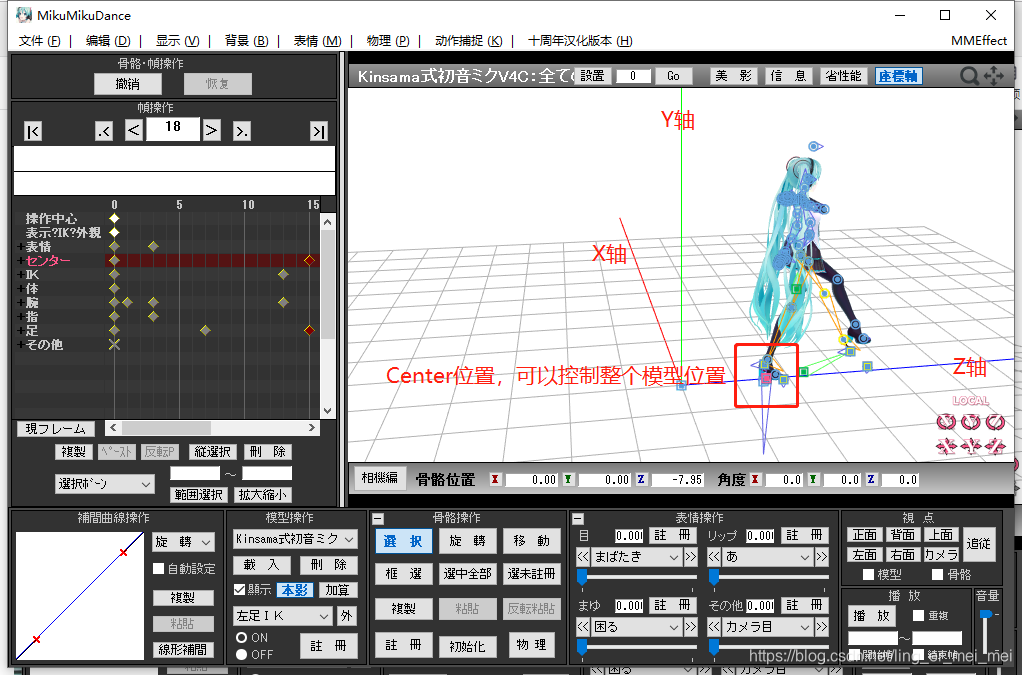Jump to the last frame button
Screen dimensions: 1022x675
tap(319, 132)
